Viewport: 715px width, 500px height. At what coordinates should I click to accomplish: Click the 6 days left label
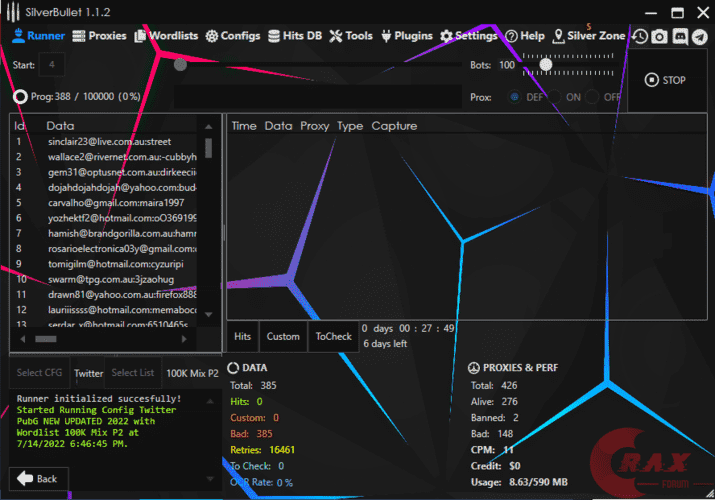click(x=385, y=344)
